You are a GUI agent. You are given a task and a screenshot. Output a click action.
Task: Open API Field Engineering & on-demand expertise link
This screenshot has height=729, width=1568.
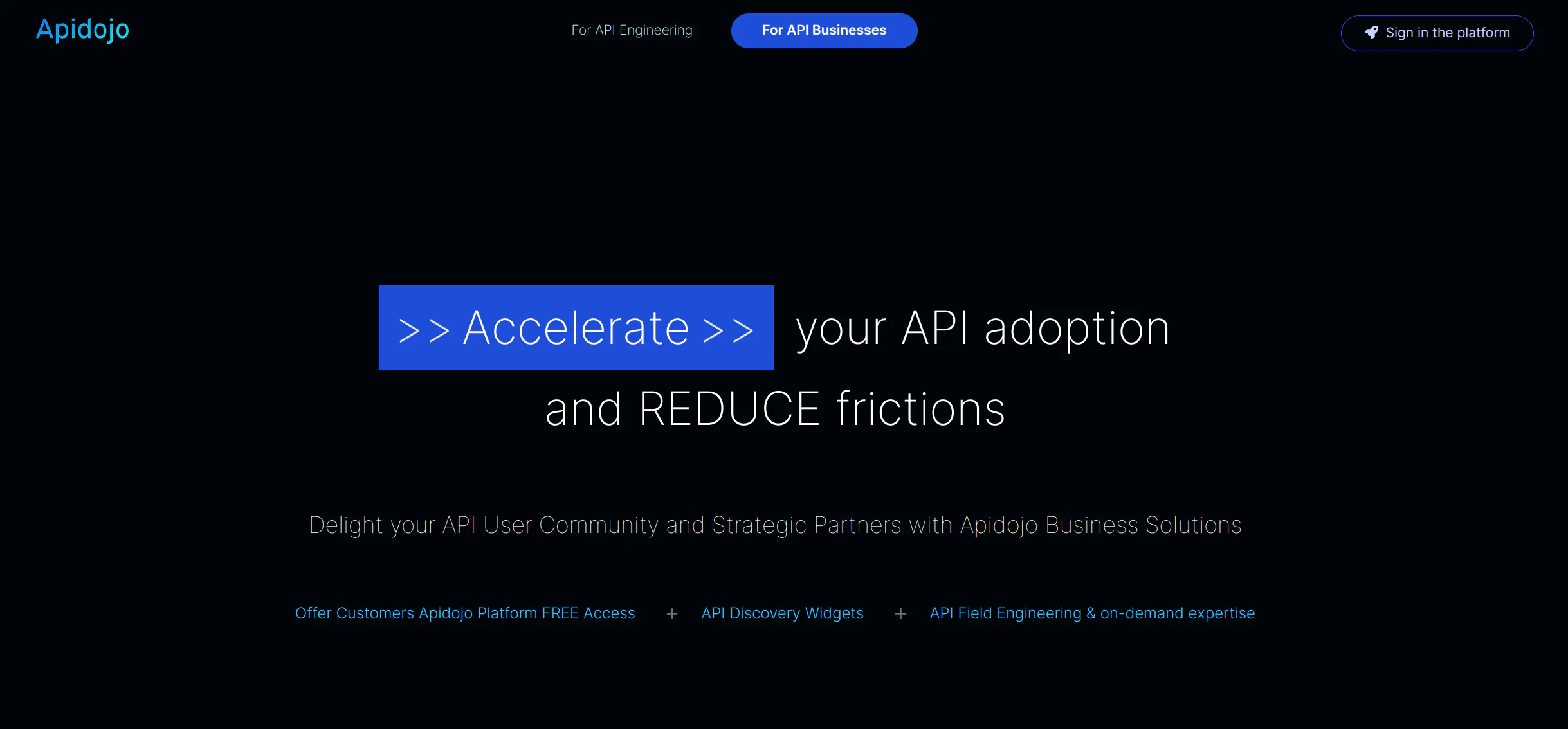pyautogui.click(x=1092, y=613)
